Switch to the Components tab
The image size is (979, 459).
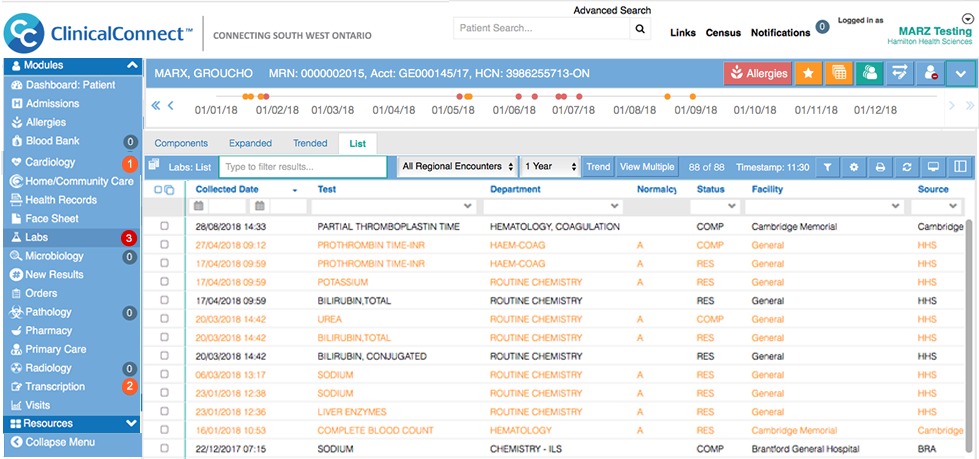[181, 143]
